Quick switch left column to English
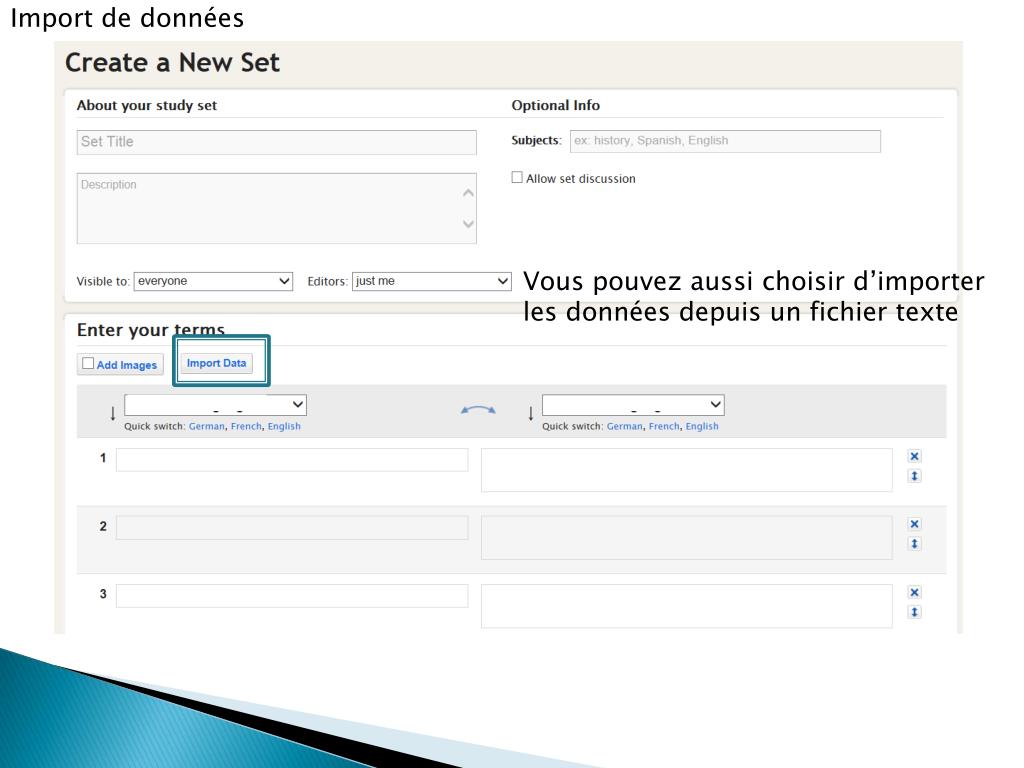Viewport: 1024px width, 768px height. point(284,426)
